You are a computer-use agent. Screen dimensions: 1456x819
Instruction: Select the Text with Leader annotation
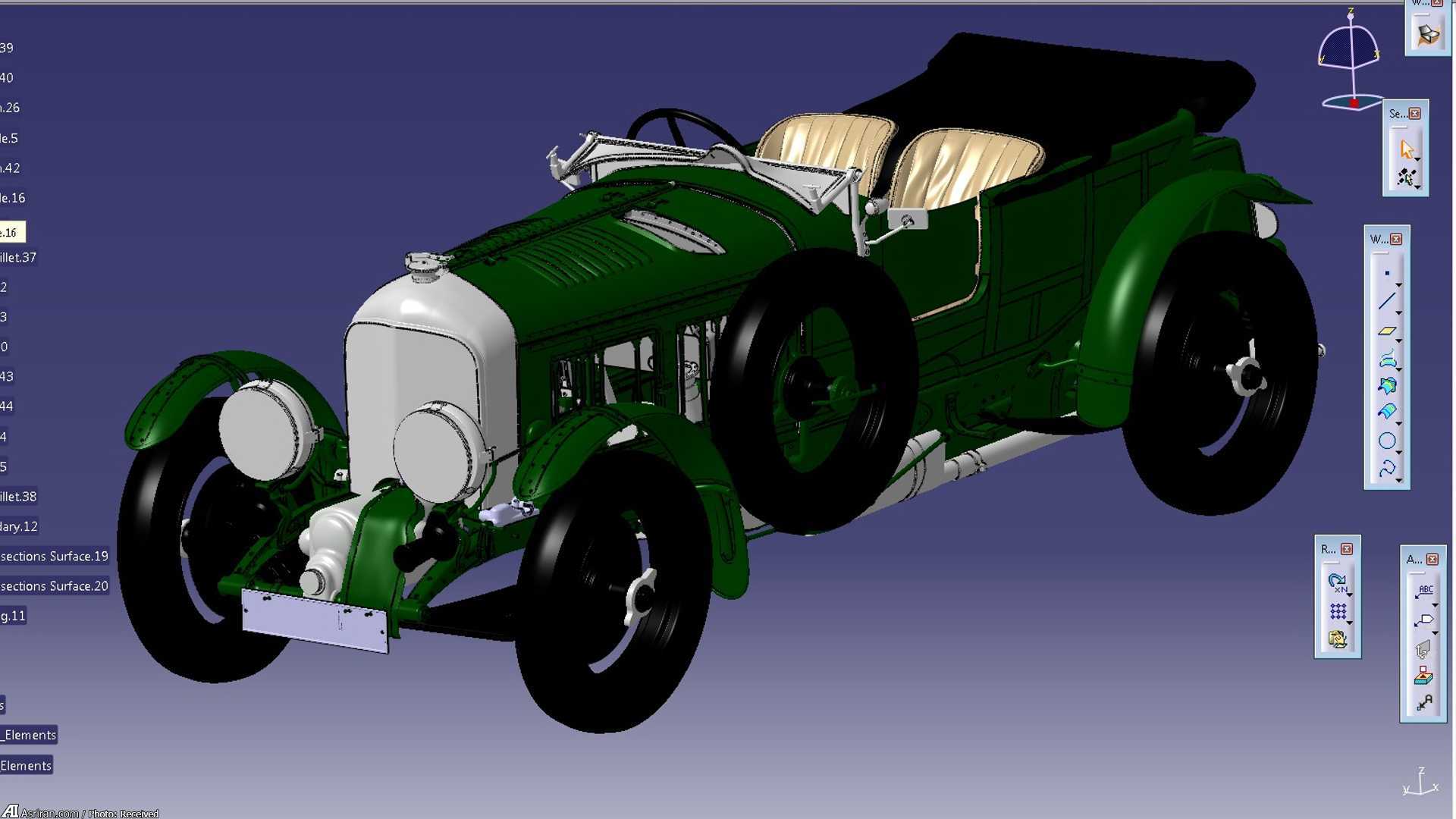tap(1423, 591)
